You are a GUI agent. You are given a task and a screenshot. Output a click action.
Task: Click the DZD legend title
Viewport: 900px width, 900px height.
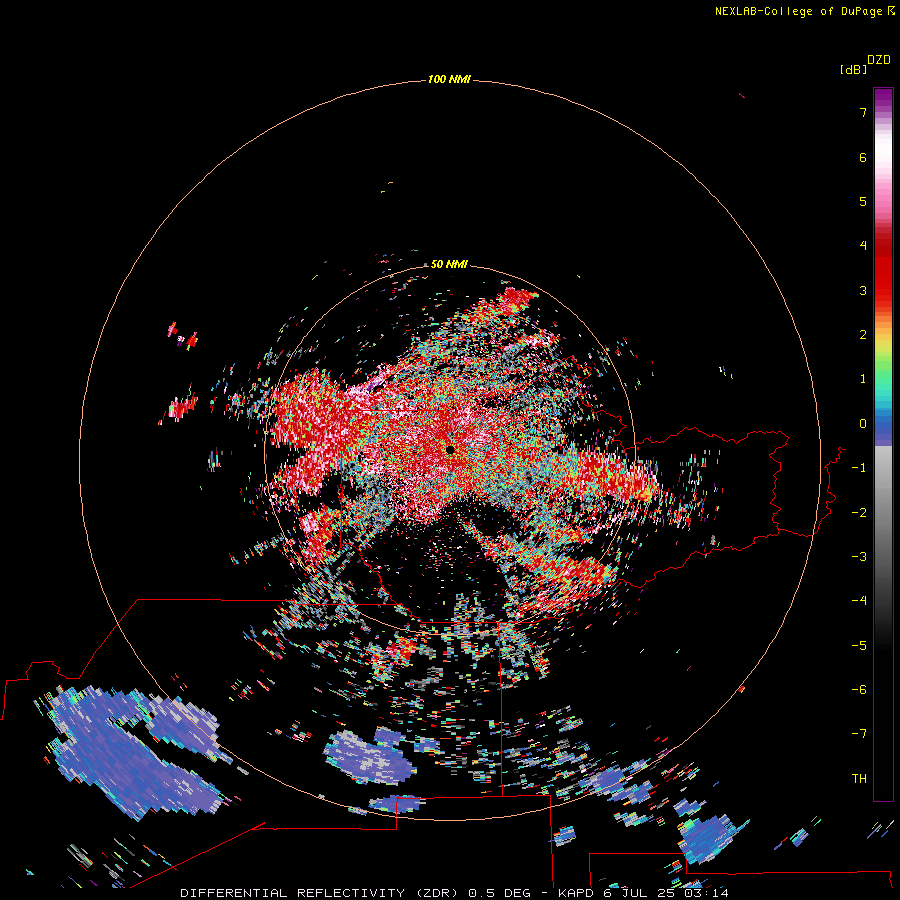coord(879,60)
